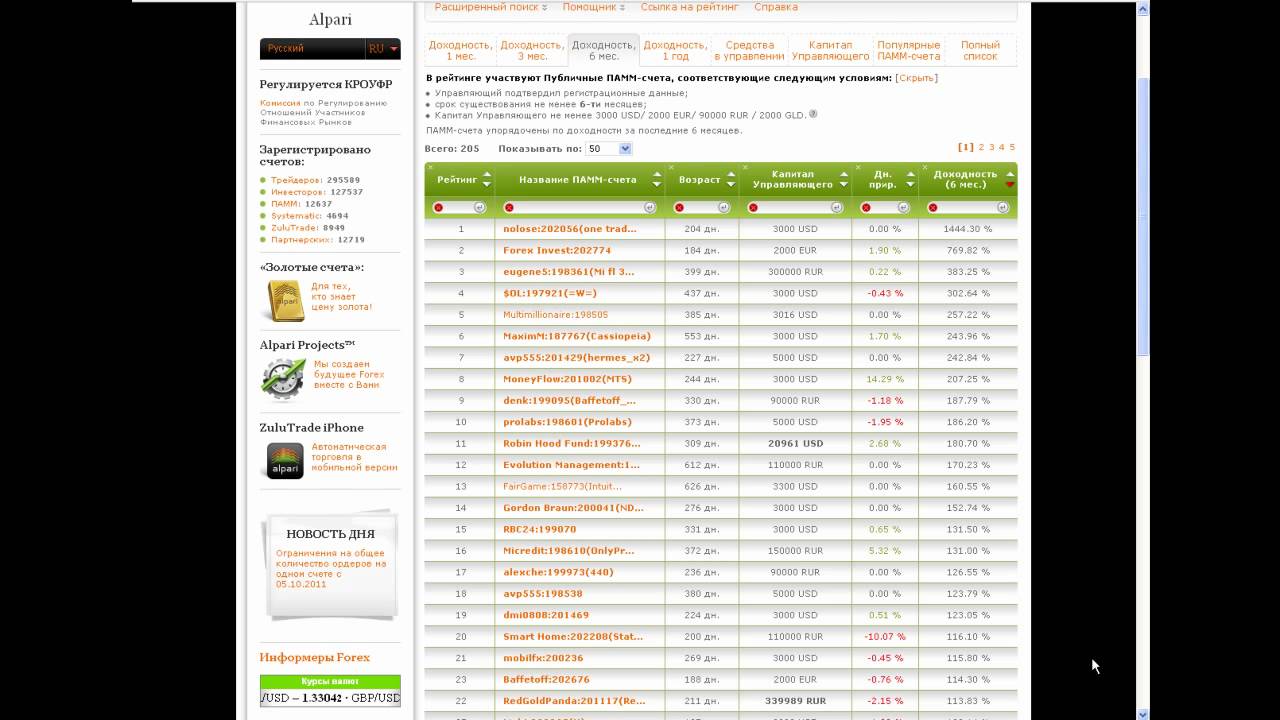
Task: Open the Справка link
Action: (x=776, y=7)
